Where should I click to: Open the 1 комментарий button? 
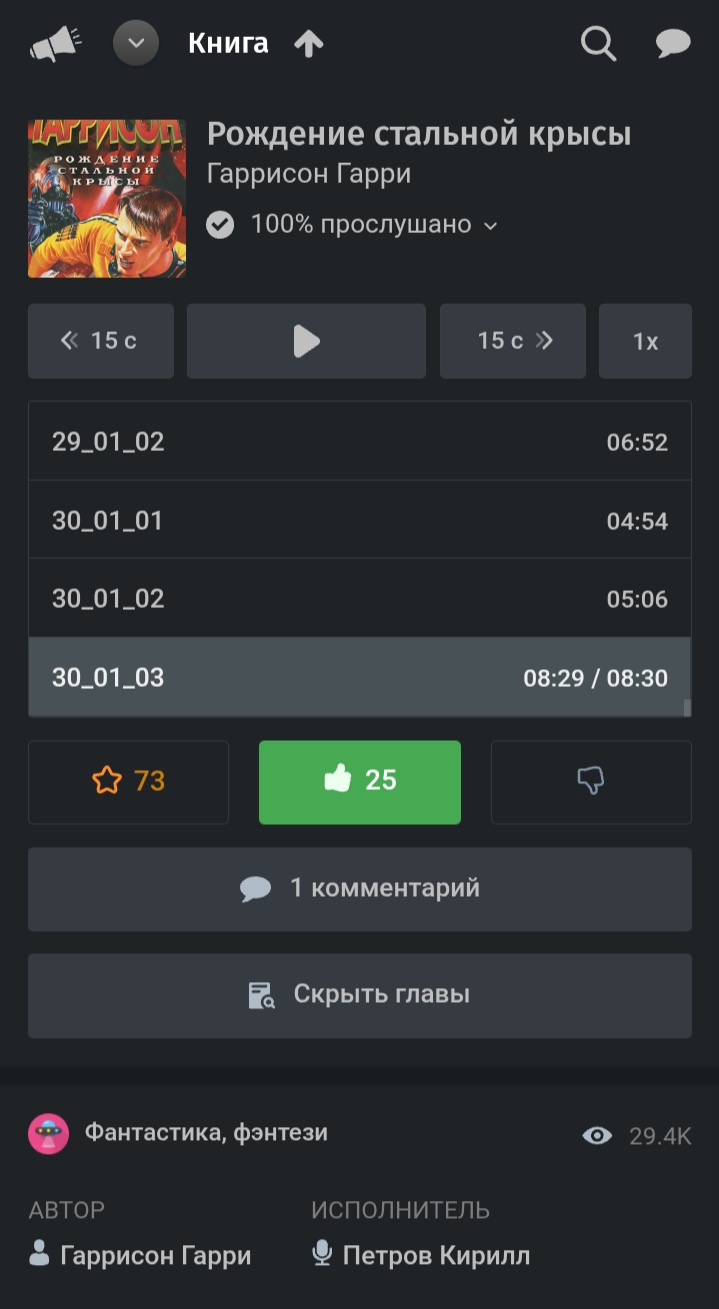coord(360,889)
